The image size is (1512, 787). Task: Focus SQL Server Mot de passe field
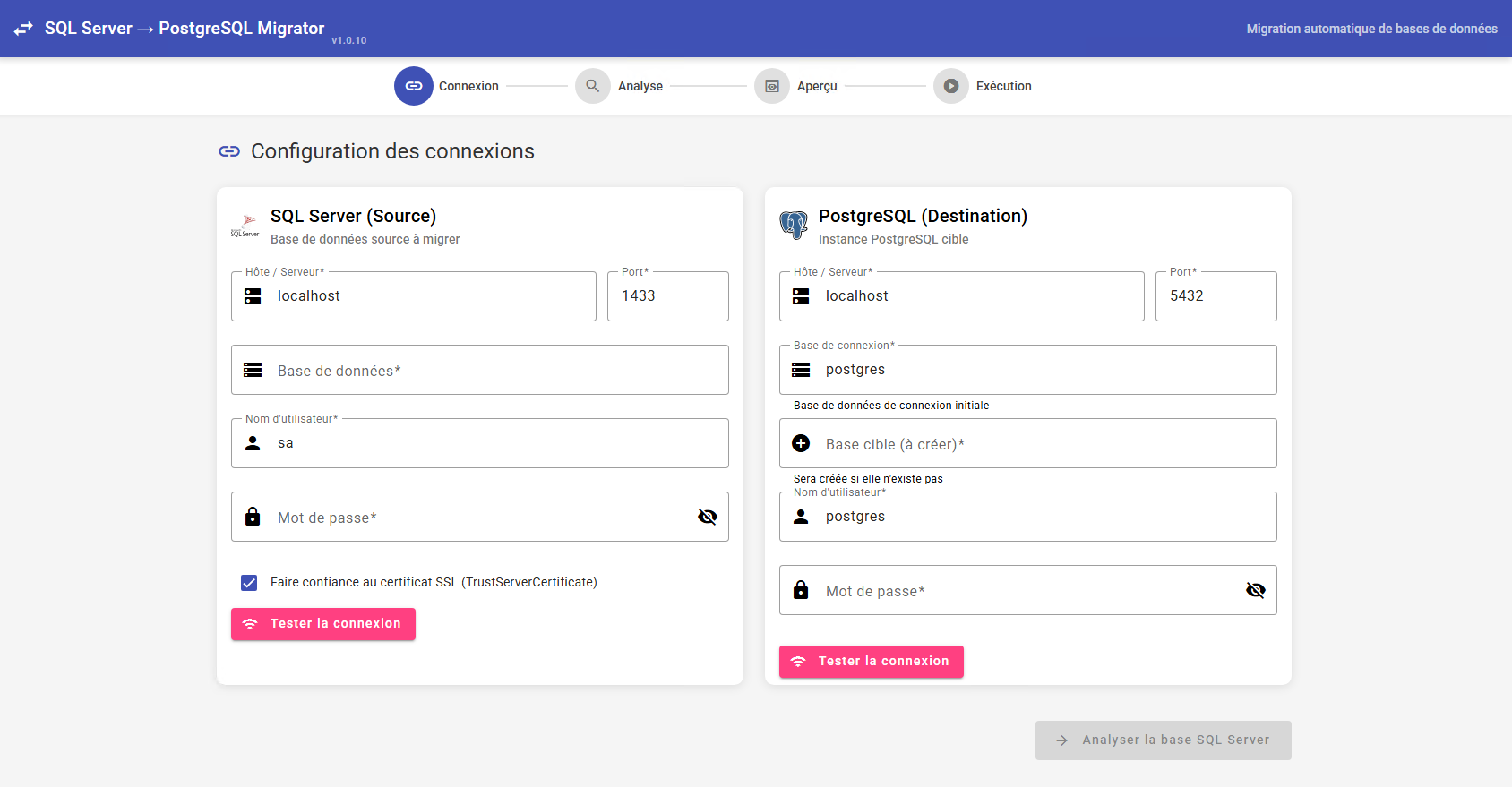[480, 517]
